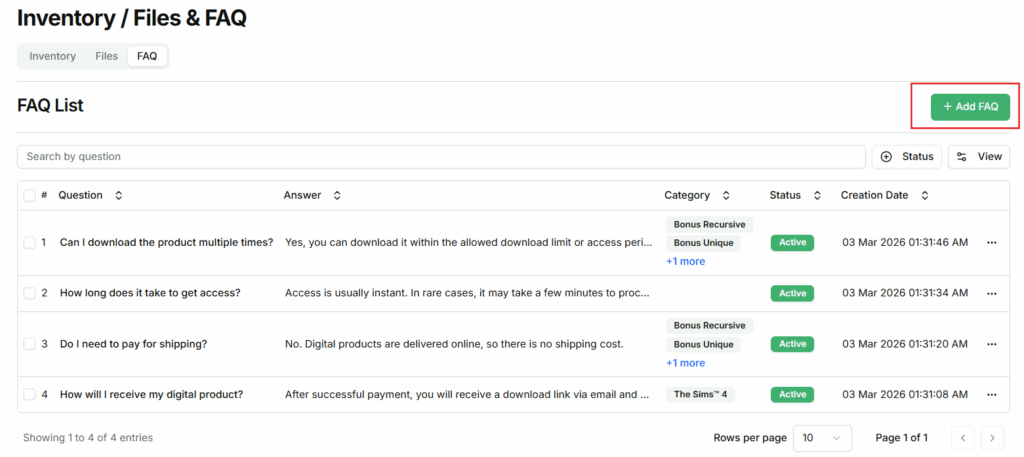Click ellipsis menu for receive digital product row
1024x457 pixels.
(991, 395)
